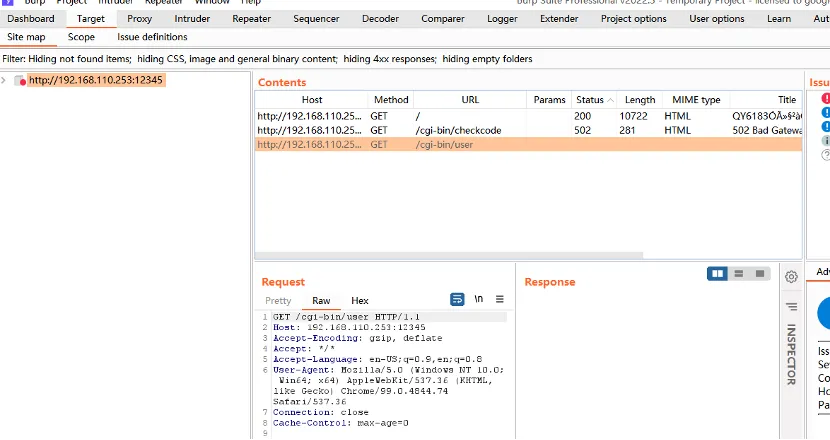830x440 pixels.
Task: Select the /cgi-bin/checkcode row
Action: pos(458,130)
